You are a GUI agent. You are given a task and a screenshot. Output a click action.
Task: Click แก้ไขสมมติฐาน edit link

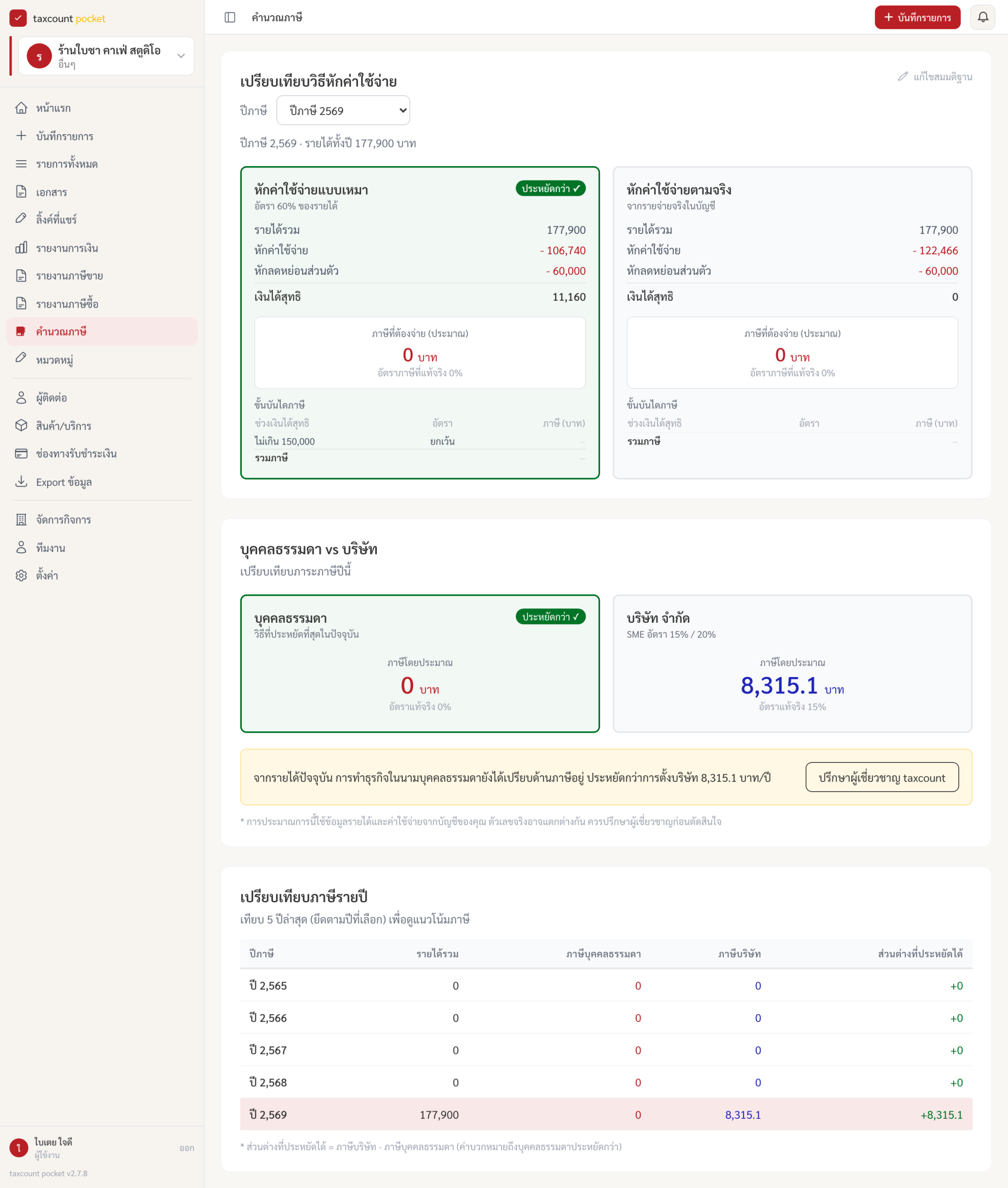pyautogui.click(x=935, y=77)
